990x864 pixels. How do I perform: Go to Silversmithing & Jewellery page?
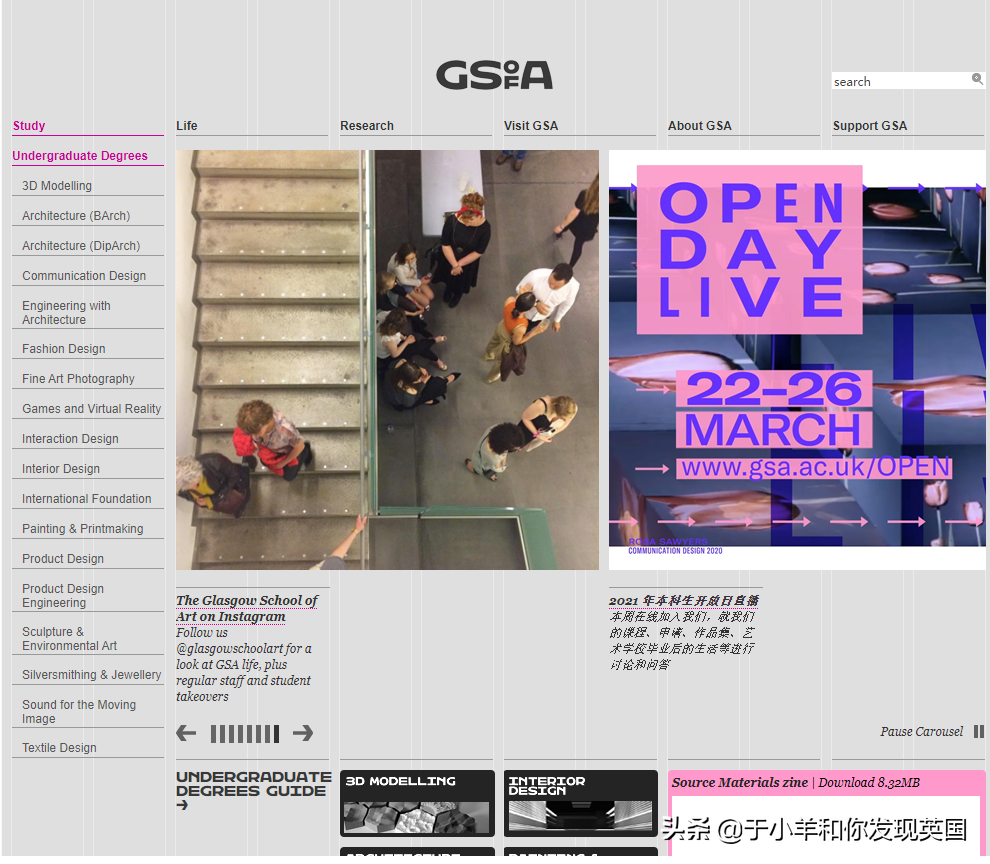click(x=92, y=675)
